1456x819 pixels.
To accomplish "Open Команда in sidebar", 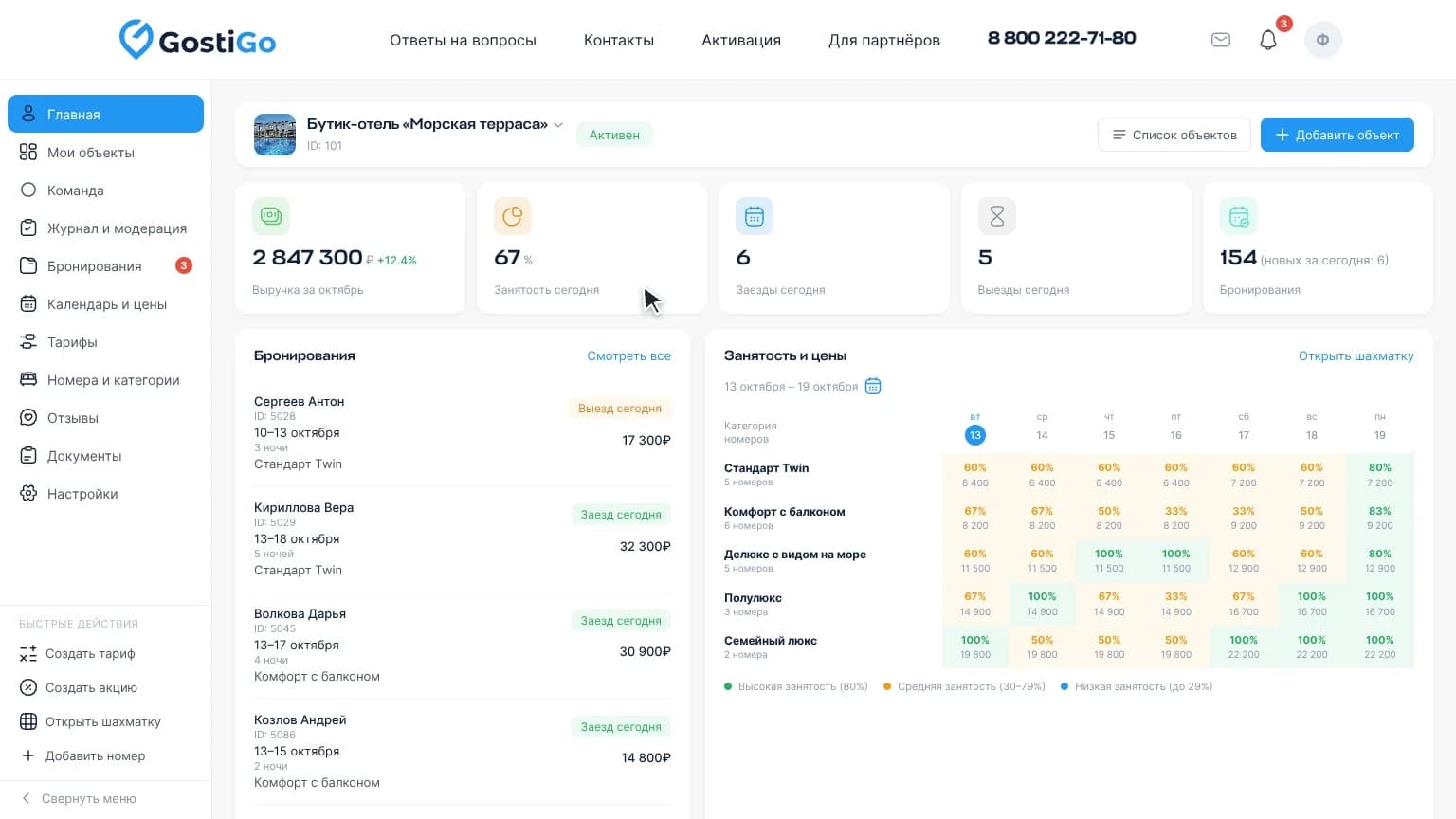I will coord(105,191).
